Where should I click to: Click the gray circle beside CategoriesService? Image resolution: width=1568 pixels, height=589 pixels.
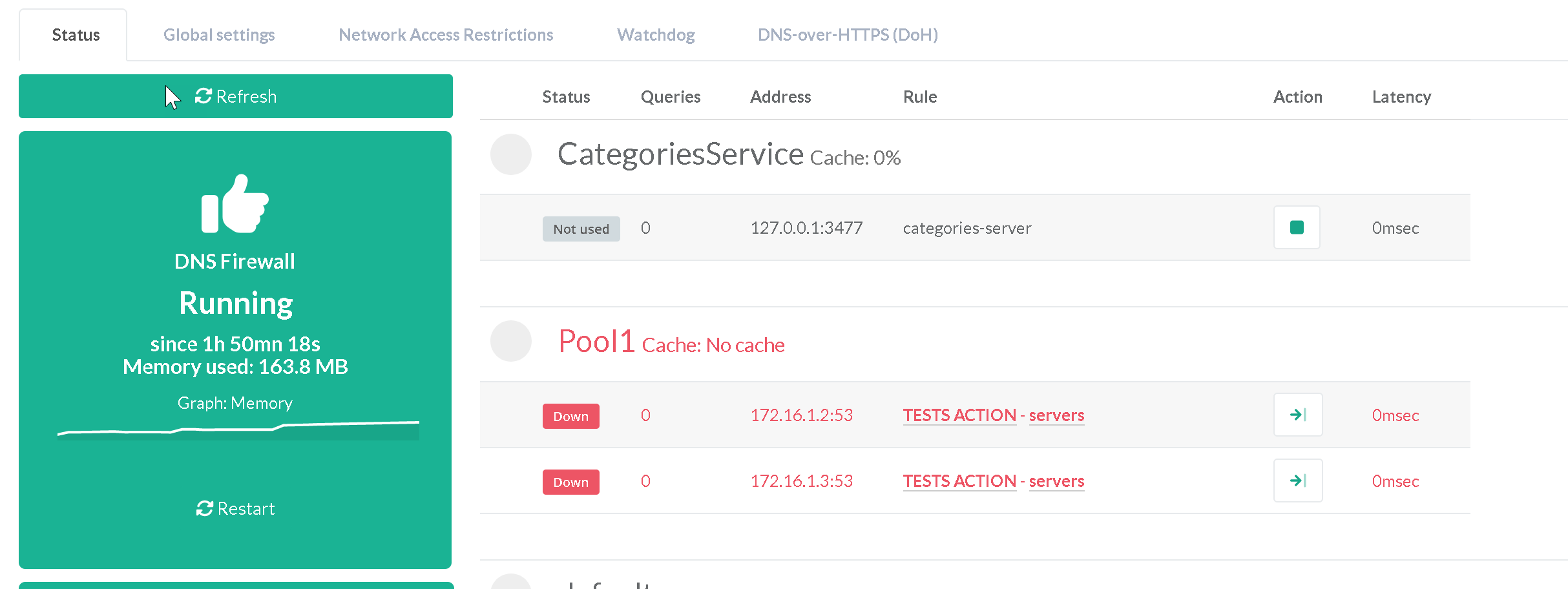pos(510,154)
